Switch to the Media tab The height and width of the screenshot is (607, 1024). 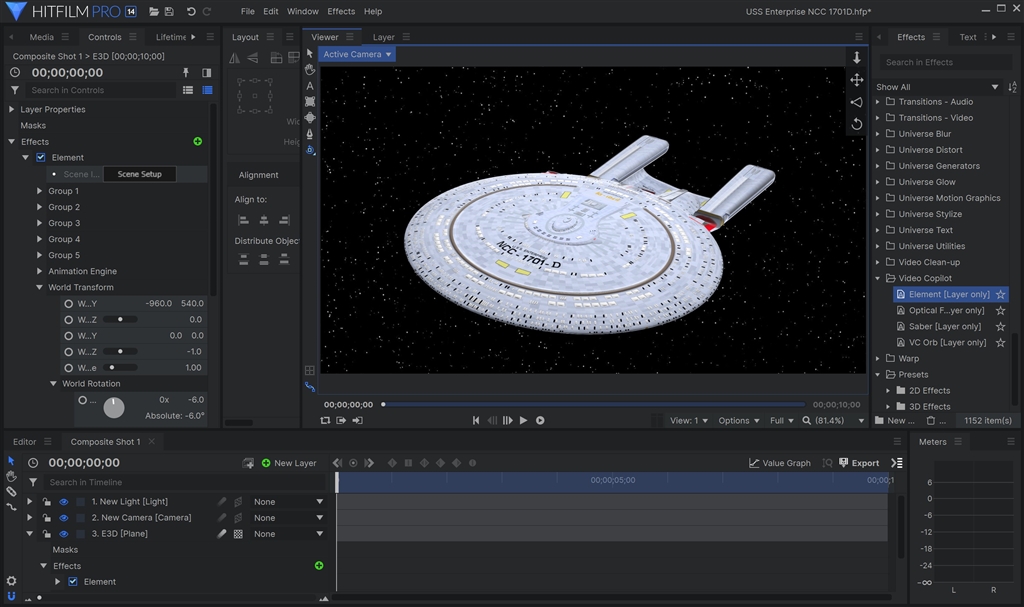tap(41, 37)
